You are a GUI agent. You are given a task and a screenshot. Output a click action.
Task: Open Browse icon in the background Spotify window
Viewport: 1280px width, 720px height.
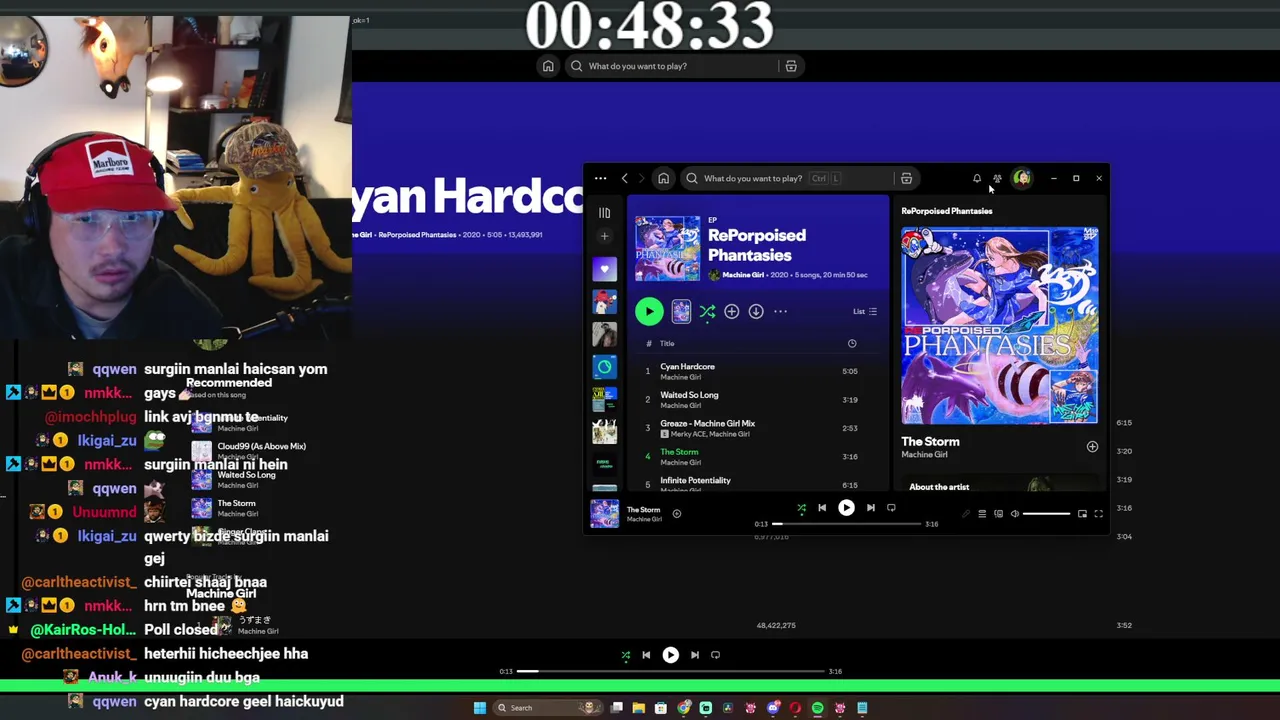pyautogui.click(x=791, y=66)
